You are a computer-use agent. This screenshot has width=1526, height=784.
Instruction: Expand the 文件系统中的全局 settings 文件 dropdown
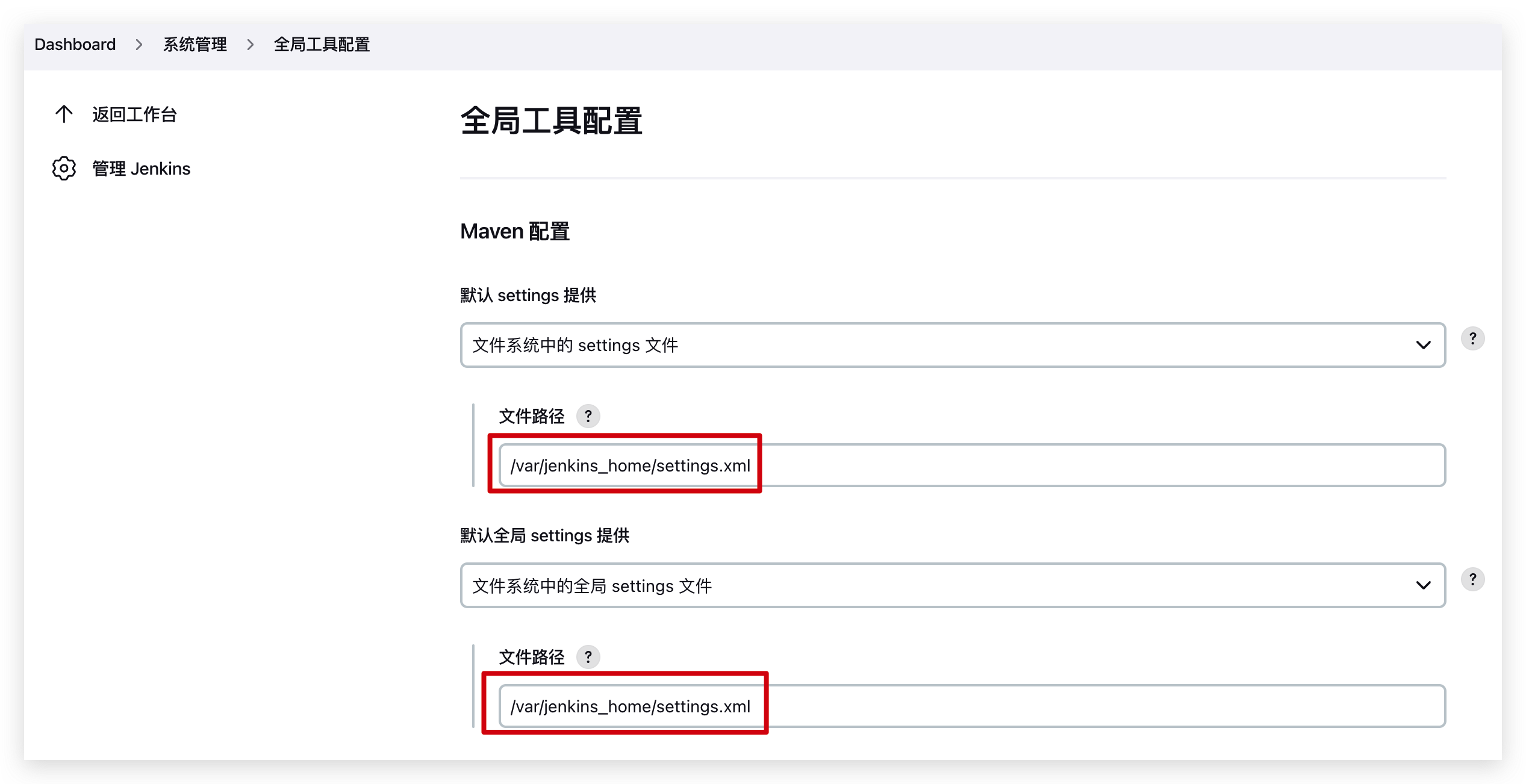(x=953, y=585)
